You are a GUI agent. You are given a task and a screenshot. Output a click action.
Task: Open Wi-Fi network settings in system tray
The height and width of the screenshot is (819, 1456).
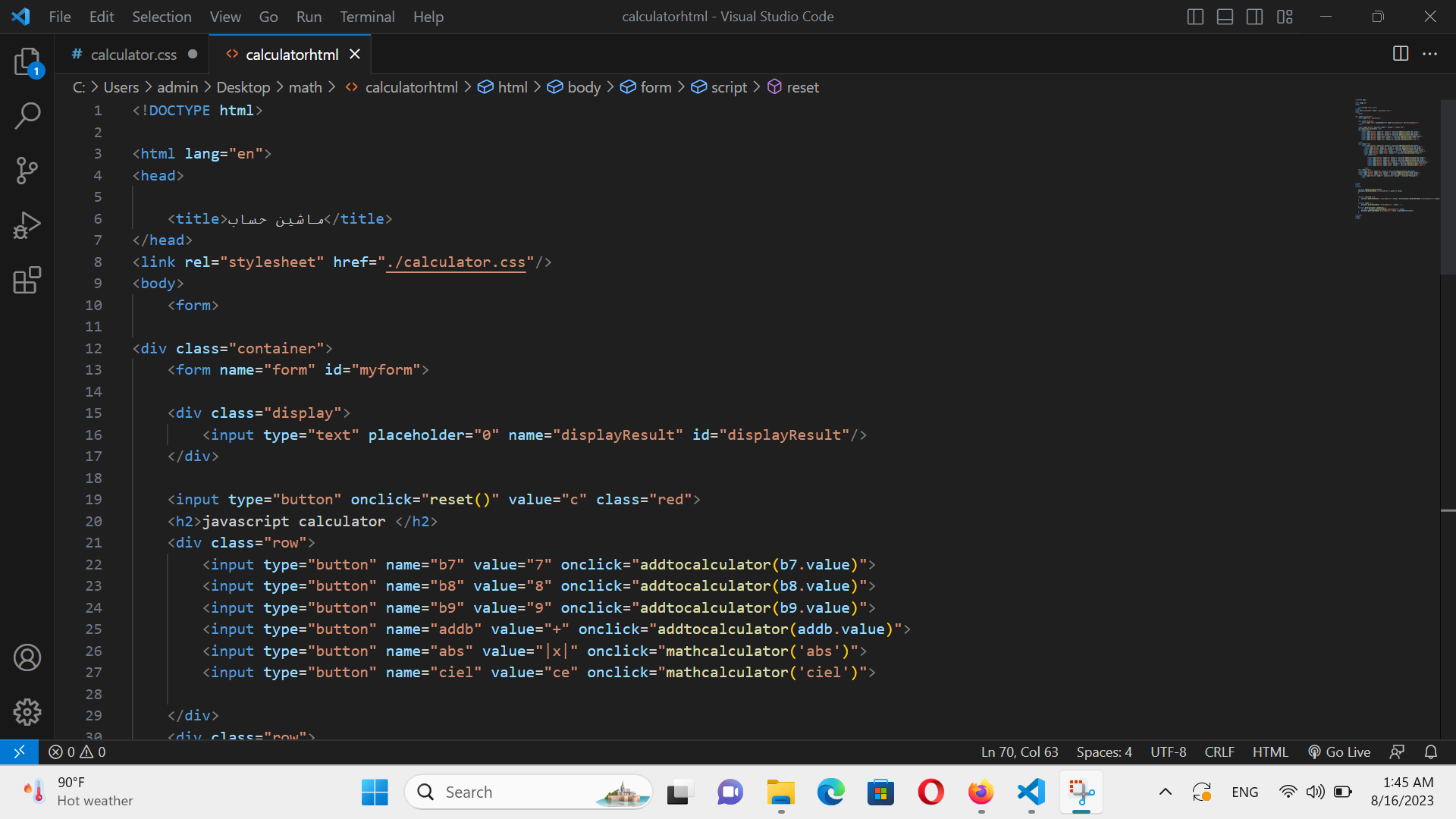1288,792
